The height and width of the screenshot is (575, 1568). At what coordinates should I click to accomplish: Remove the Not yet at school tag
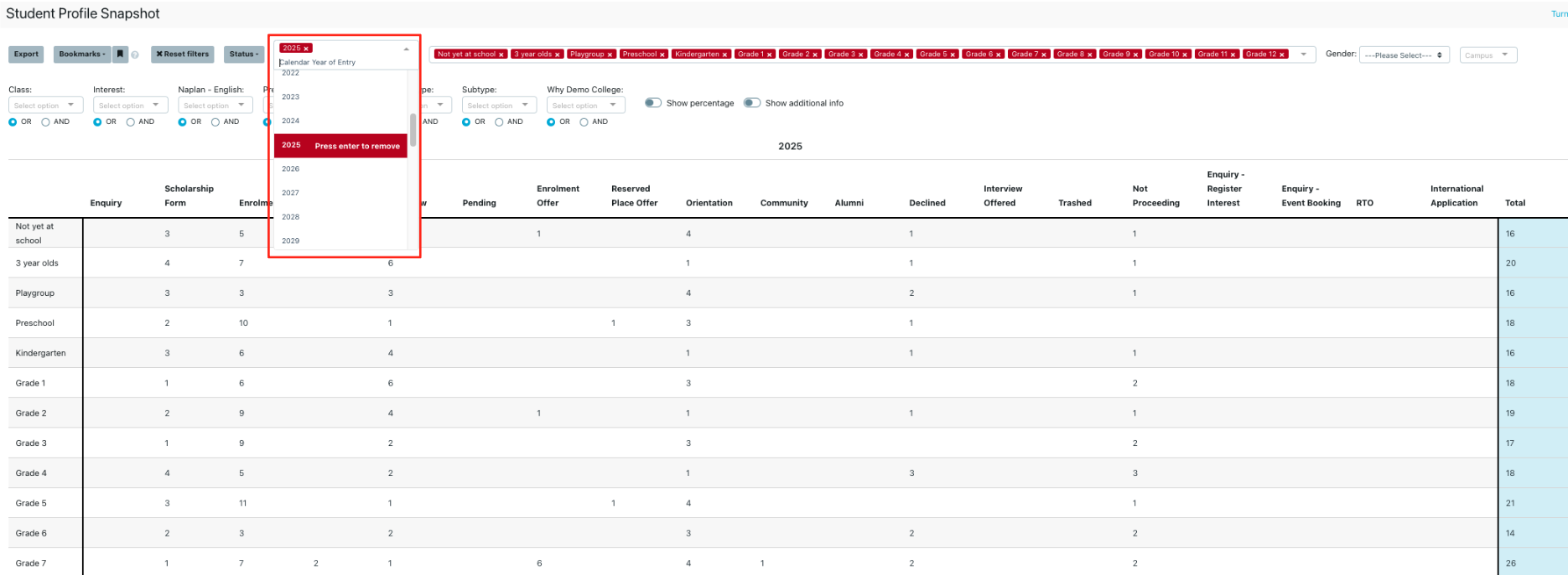(x=501, y=54)
